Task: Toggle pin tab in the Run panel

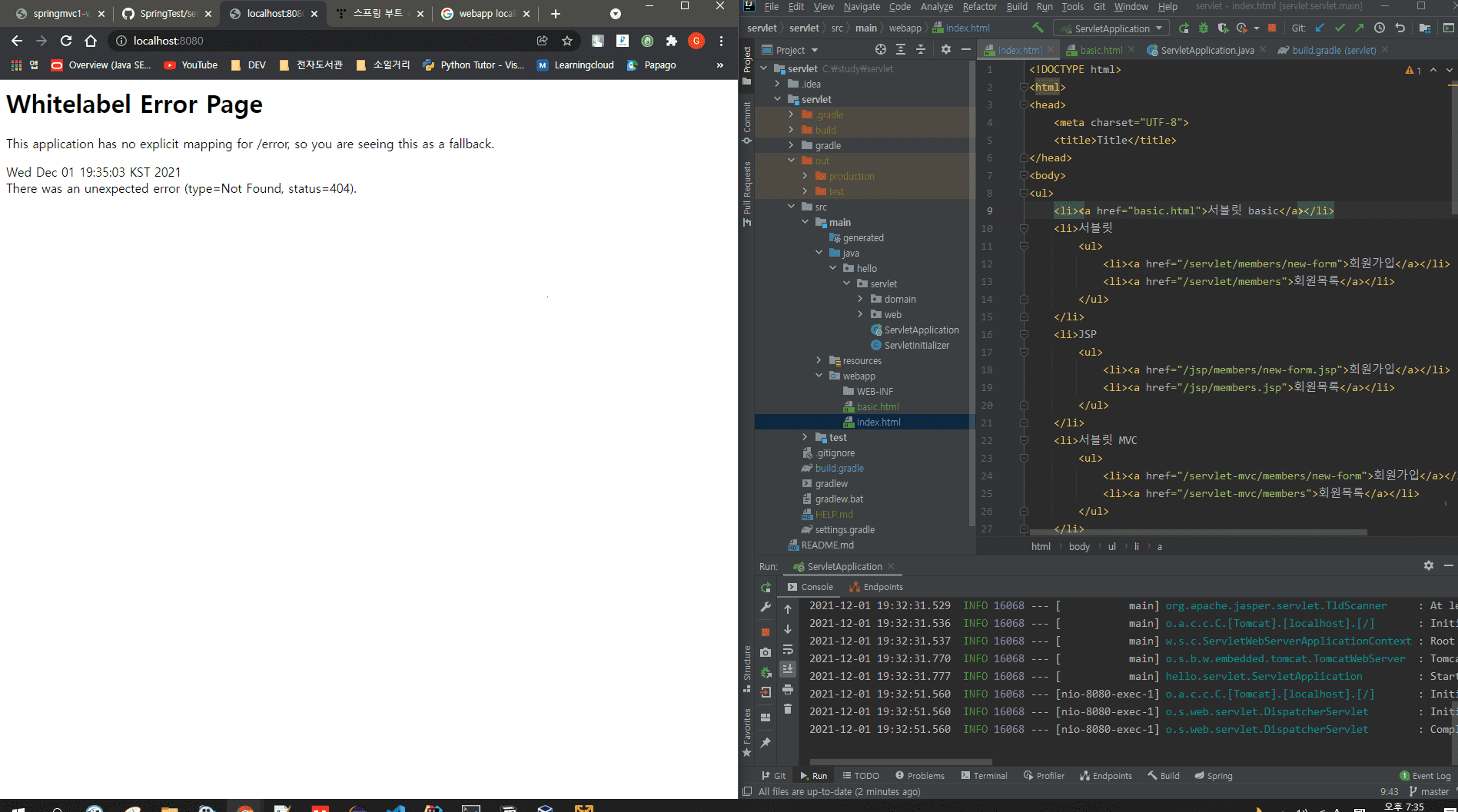Action: [766, 743]
